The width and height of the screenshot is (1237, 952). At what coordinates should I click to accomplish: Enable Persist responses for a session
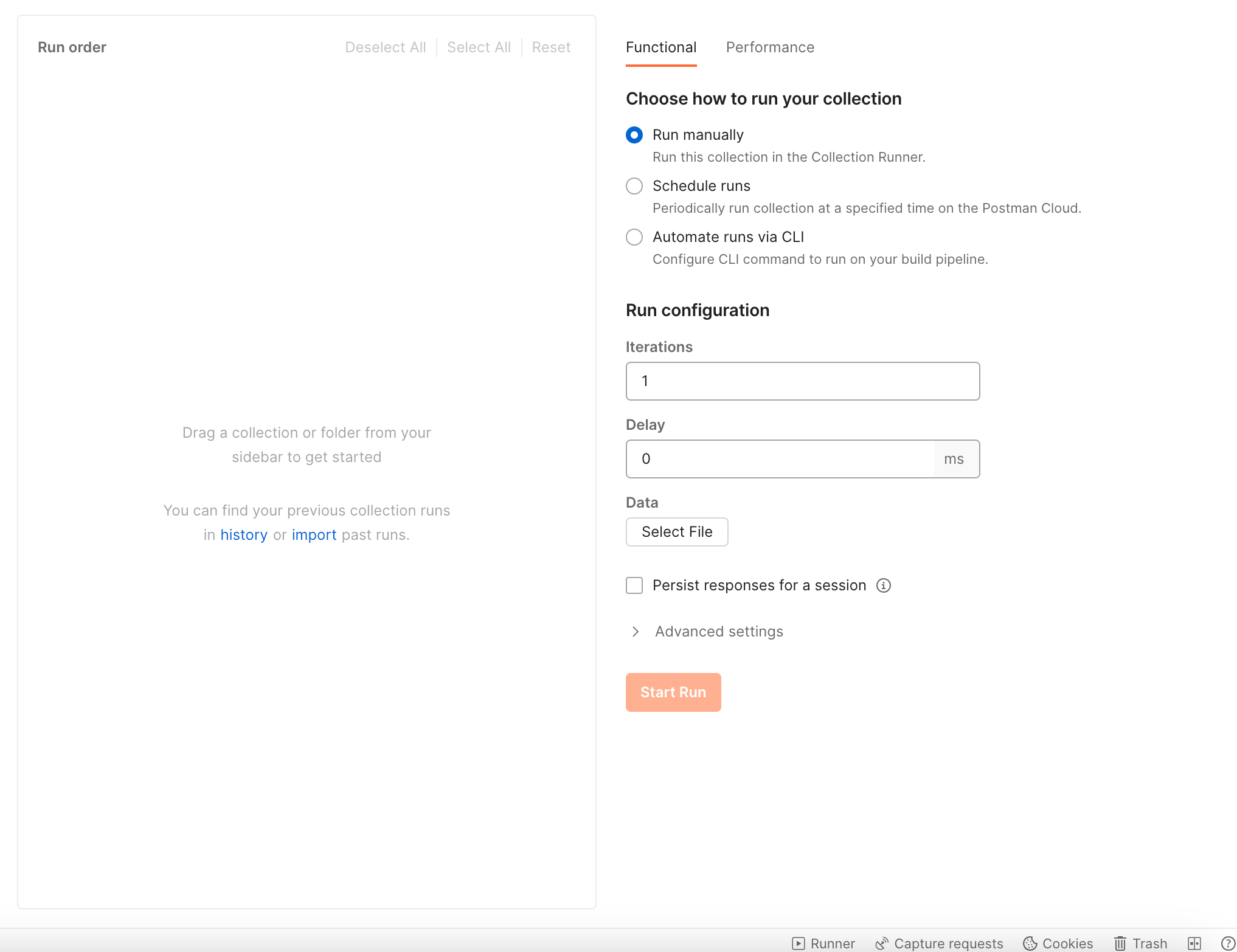click(x=634, y=585)
